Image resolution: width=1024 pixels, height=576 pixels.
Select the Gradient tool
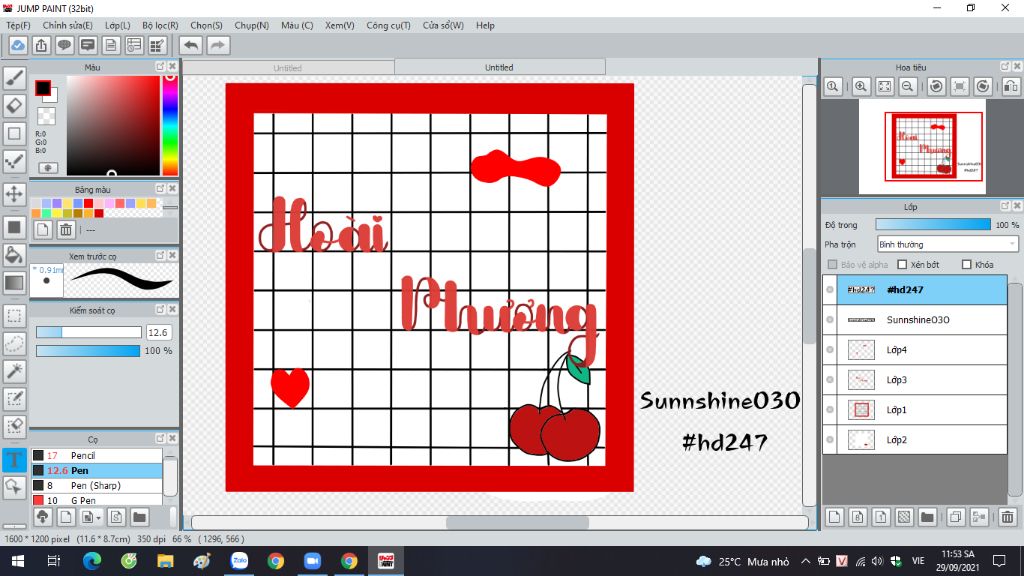point(14,283)
